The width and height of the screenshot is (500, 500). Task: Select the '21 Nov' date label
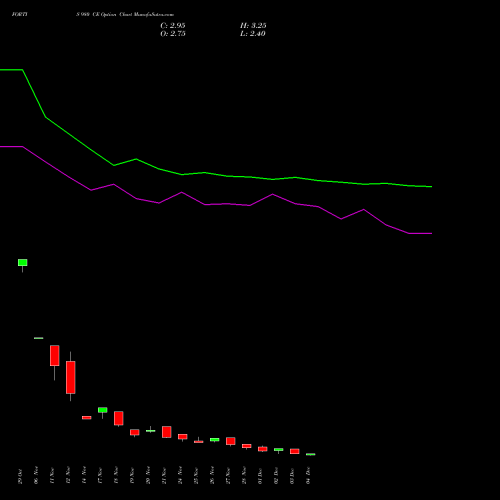[x=165, y=476]
